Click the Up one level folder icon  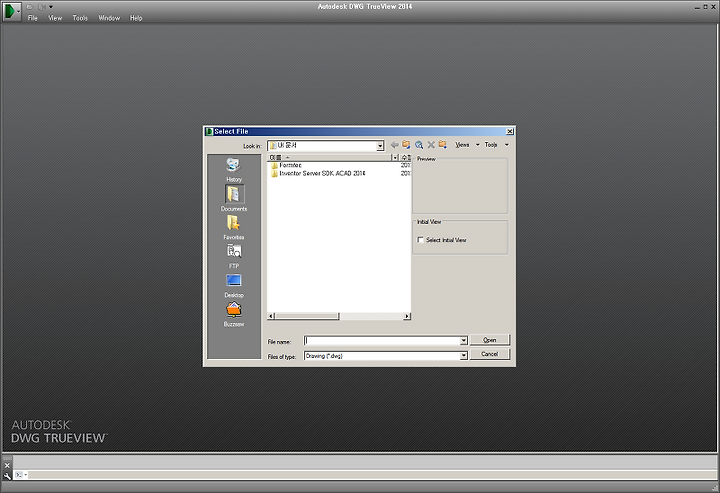tap(406, 145)
